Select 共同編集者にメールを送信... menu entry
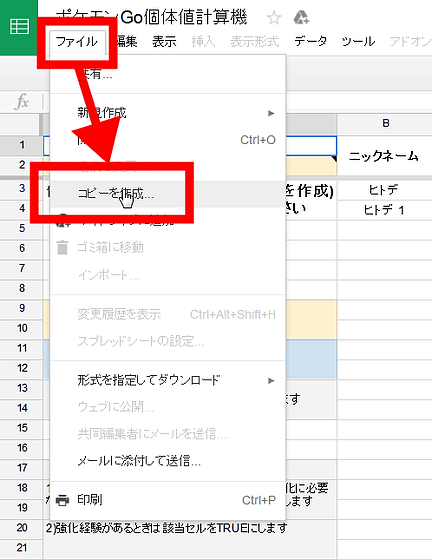Screen dimensions: 432x560 (x=168, y=434)
